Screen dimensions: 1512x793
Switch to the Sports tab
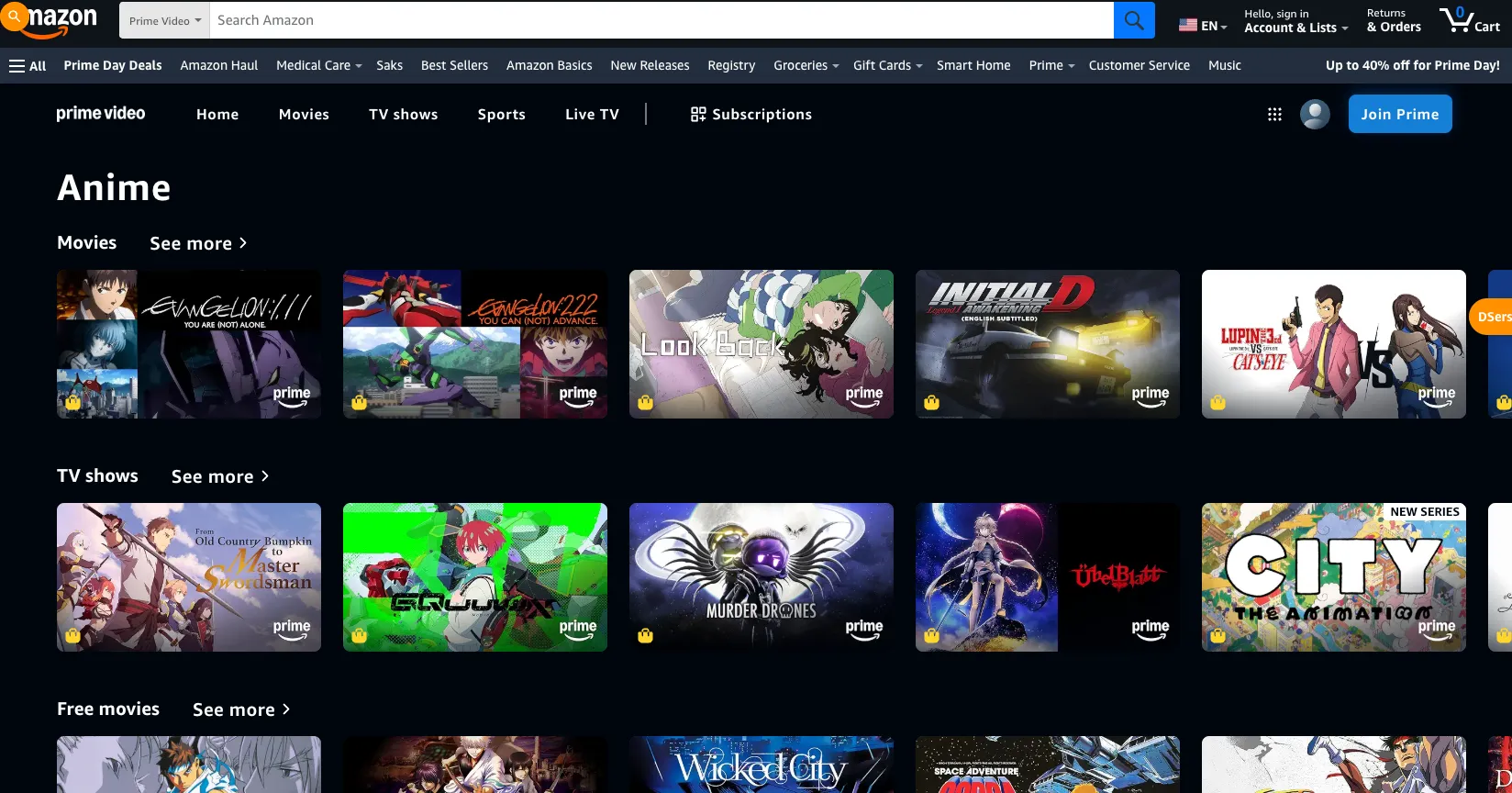click(x=502, y=114)
